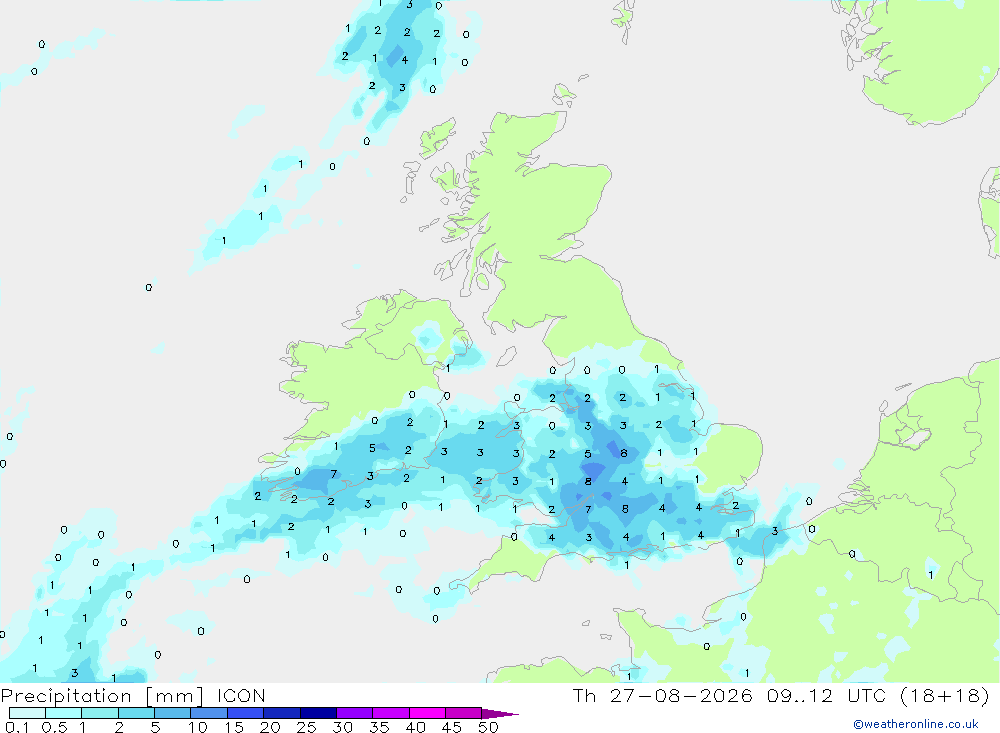The height and width of the screenshot is (733, 1000).
Task: Click the 4 value in the northern Atlantic rain band
Action: point(404,60)
